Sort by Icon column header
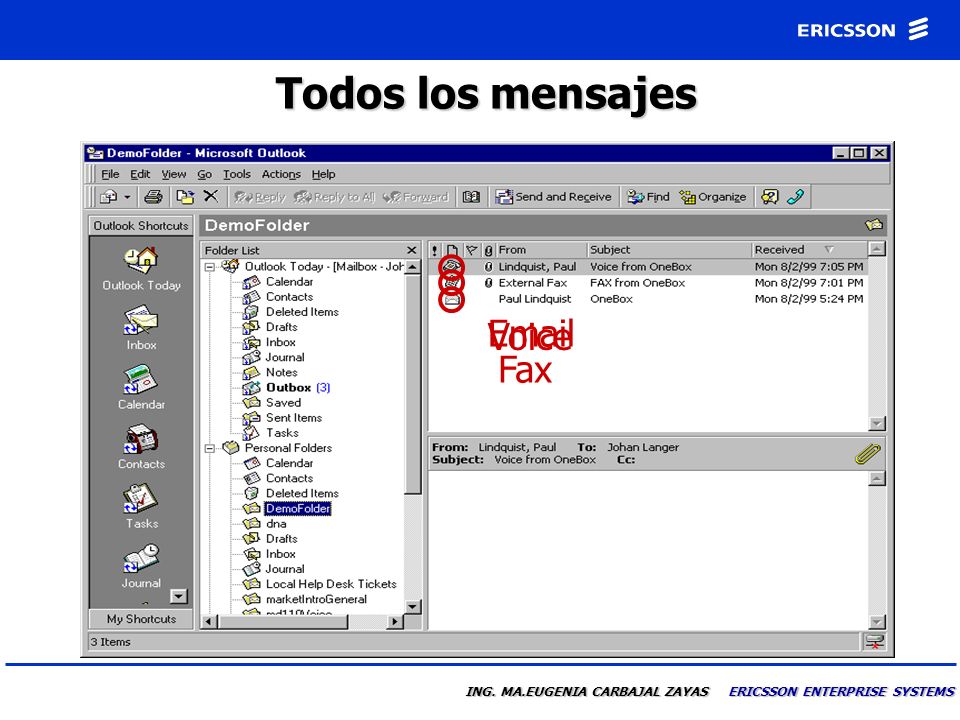This screenshot has width=960, height=720. click(x=452, y=250)
